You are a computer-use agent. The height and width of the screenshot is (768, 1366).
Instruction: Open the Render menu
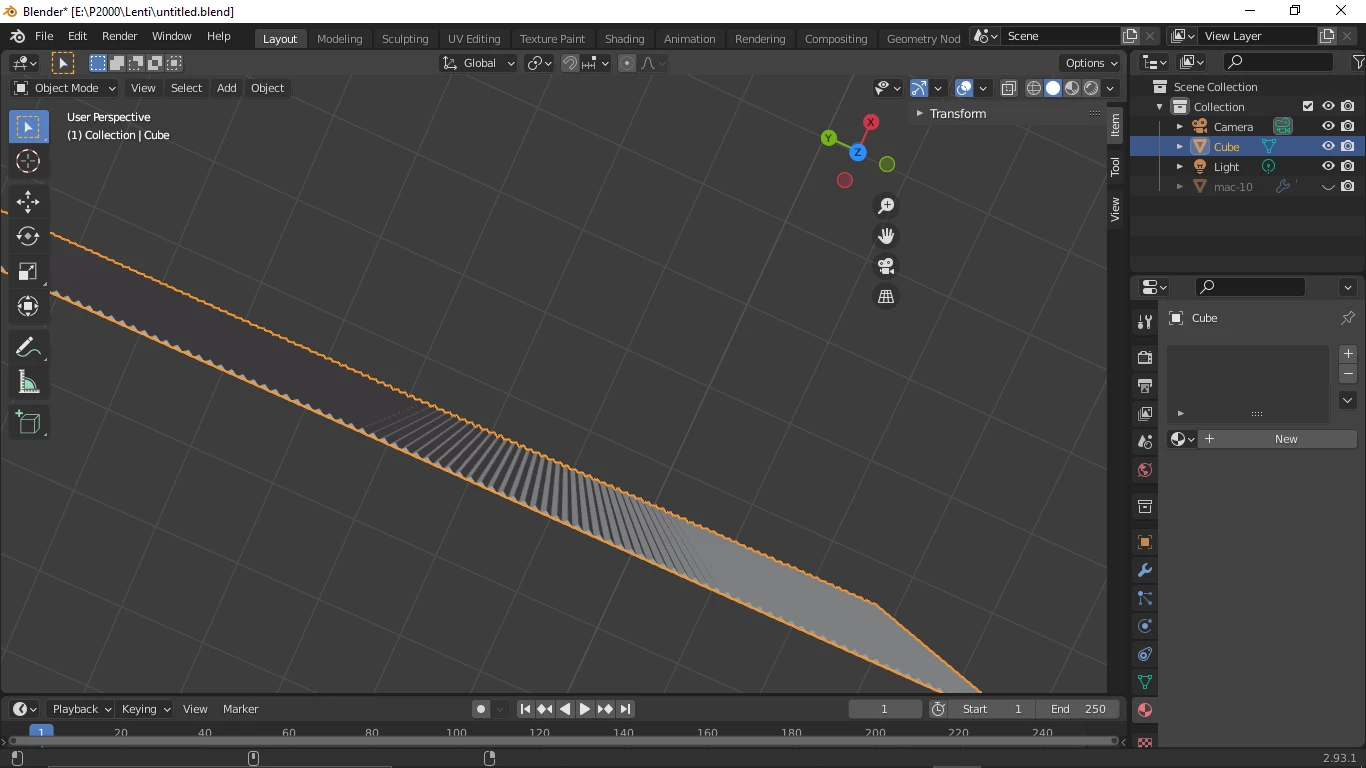120,36
